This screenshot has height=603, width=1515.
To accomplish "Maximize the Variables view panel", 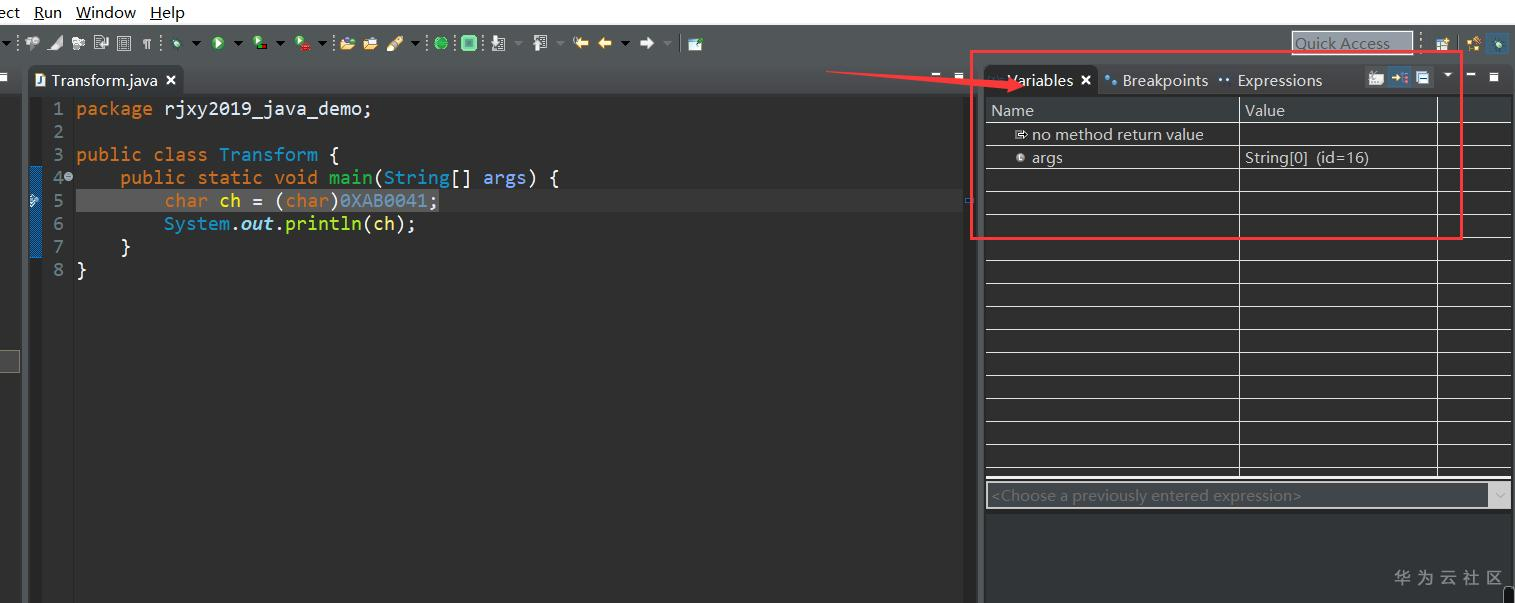I will [1494, 76].
